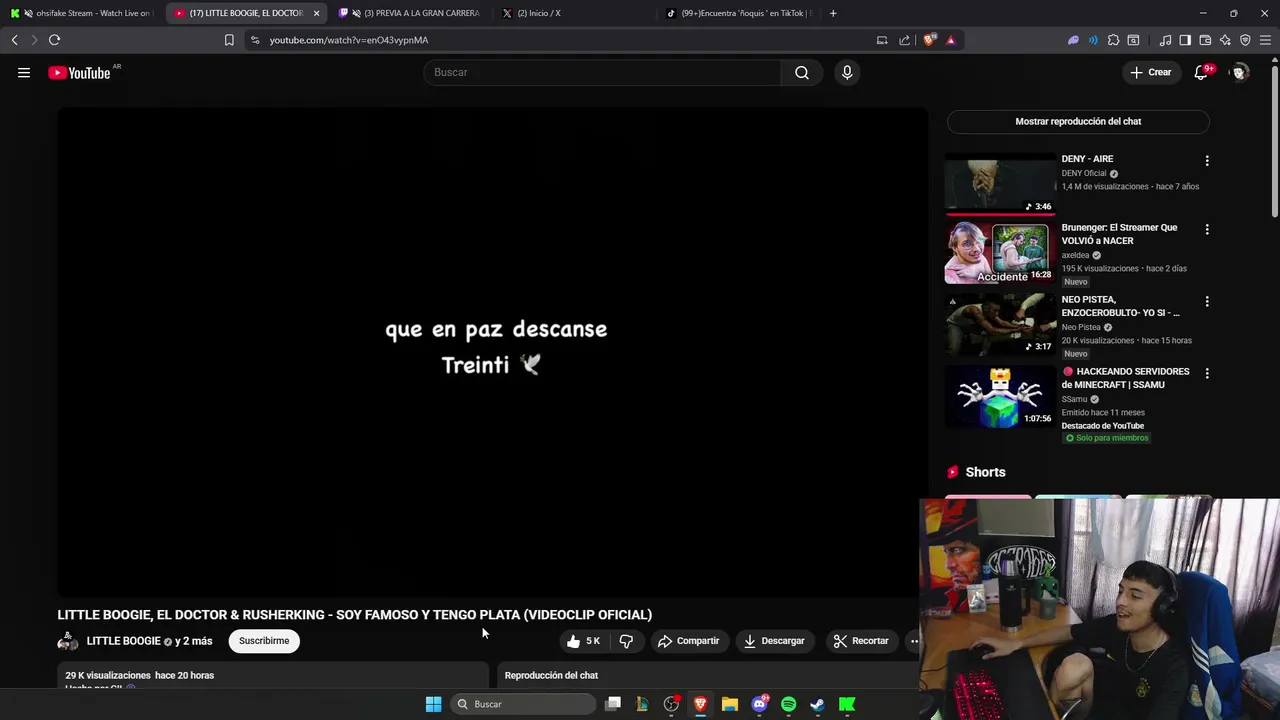The height and width of the screenshot is (720, 1280).
Task: Open the Windows Start menu
Action: (x=433, y=704)
